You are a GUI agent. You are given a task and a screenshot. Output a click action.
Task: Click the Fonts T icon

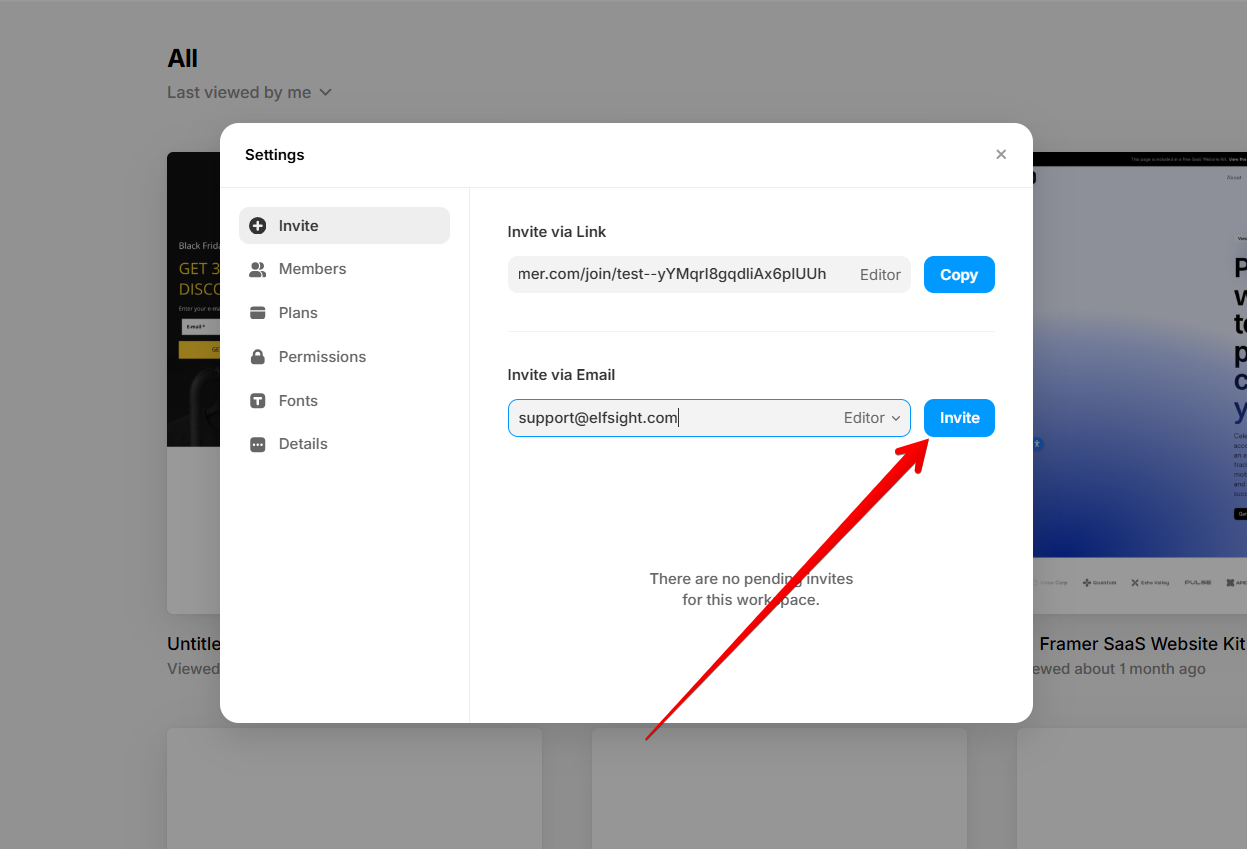pos(258,401)
